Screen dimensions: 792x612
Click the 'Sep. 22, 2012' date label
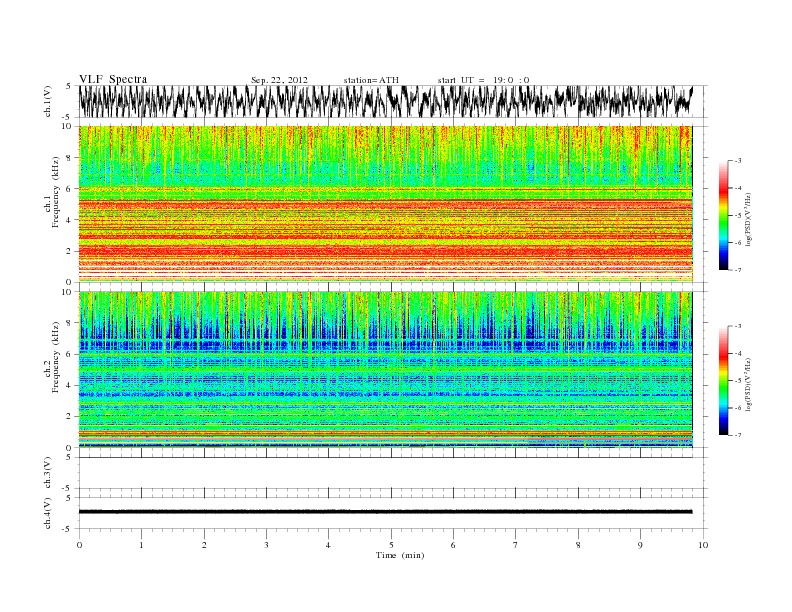click(279, 80)
